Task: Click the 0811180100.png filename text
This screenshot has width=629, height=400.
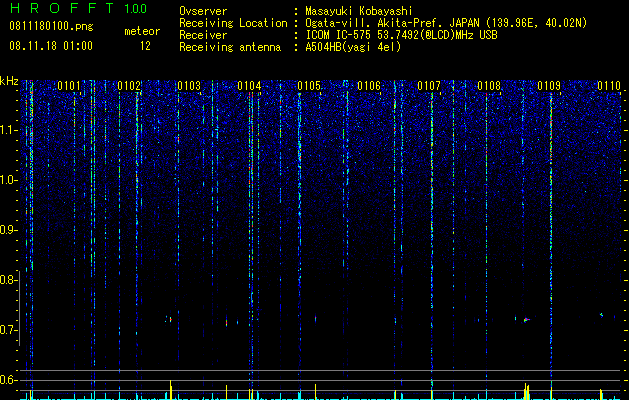Action: coord(51,26)
